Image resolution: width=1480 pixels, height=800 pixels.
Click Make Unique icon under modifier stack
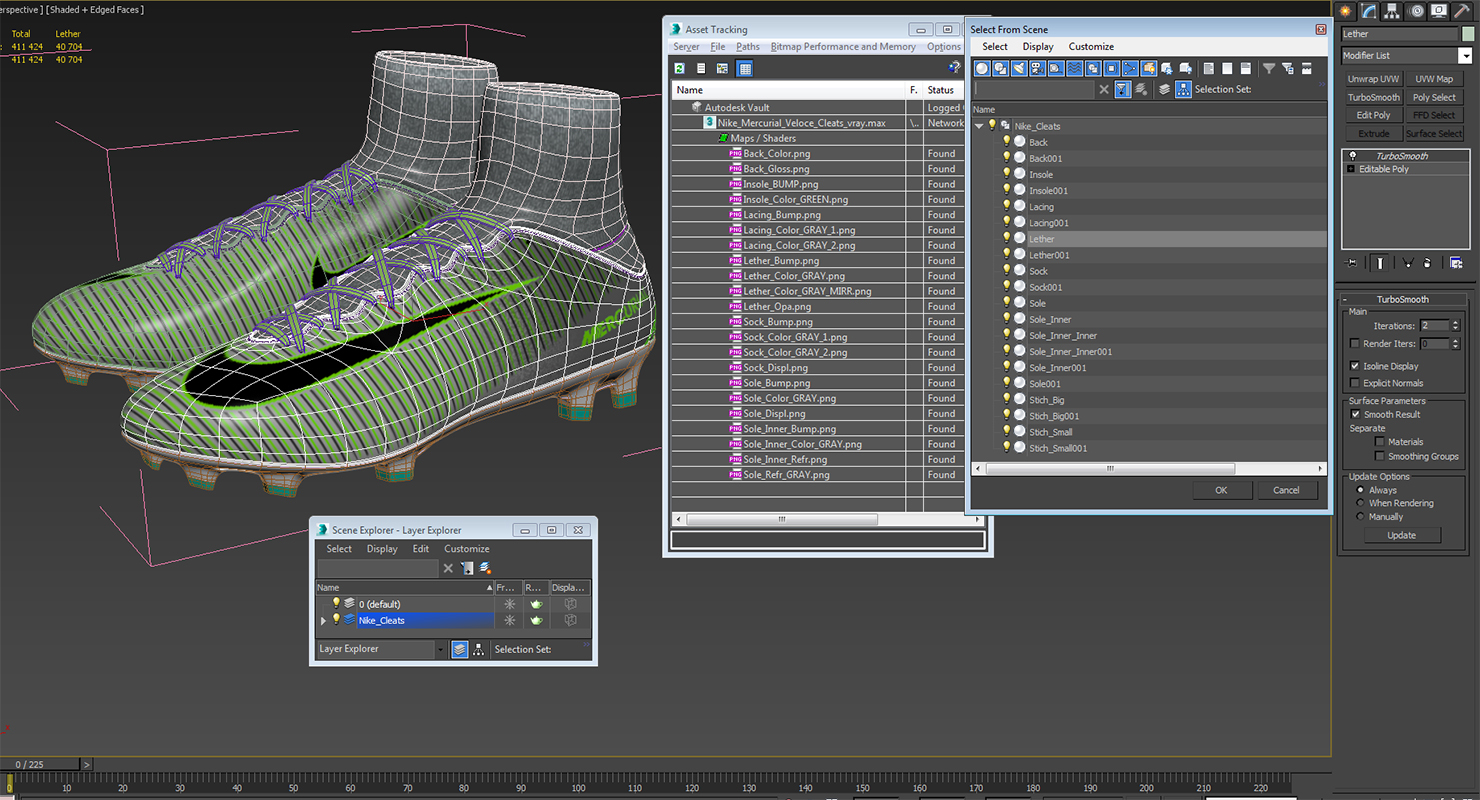click(1408, 262)
